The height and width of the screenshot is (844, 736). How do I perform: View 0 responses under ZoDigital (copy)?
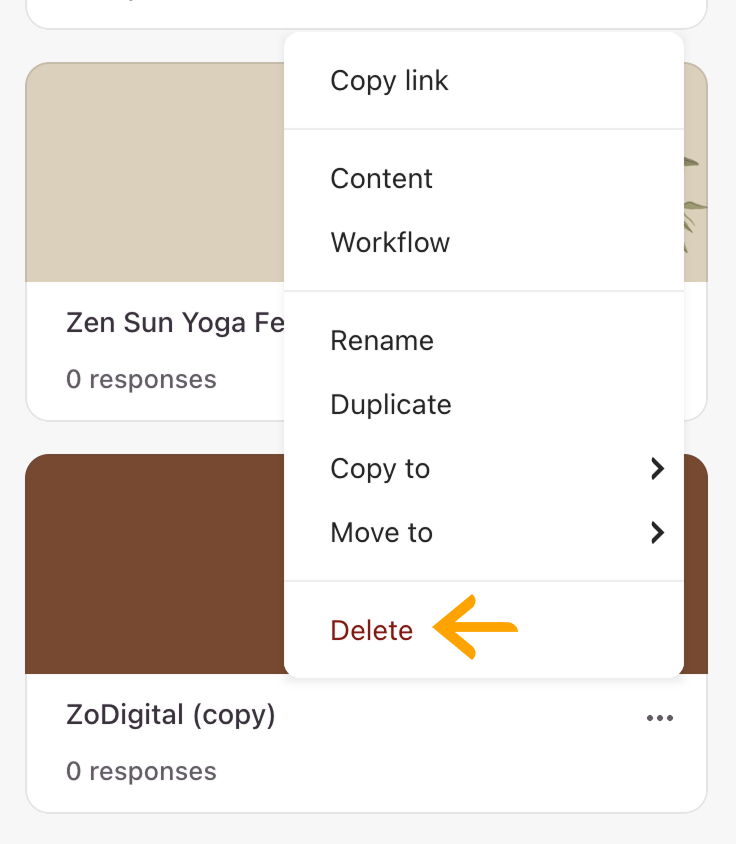click(x=141, y=771)
